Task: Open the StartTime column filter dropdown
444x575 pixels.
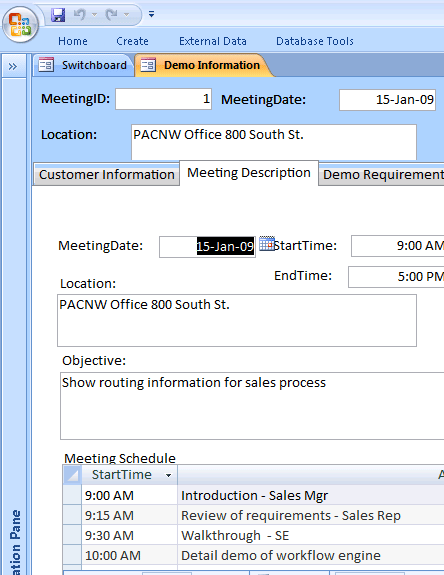Action: (168, 476)
